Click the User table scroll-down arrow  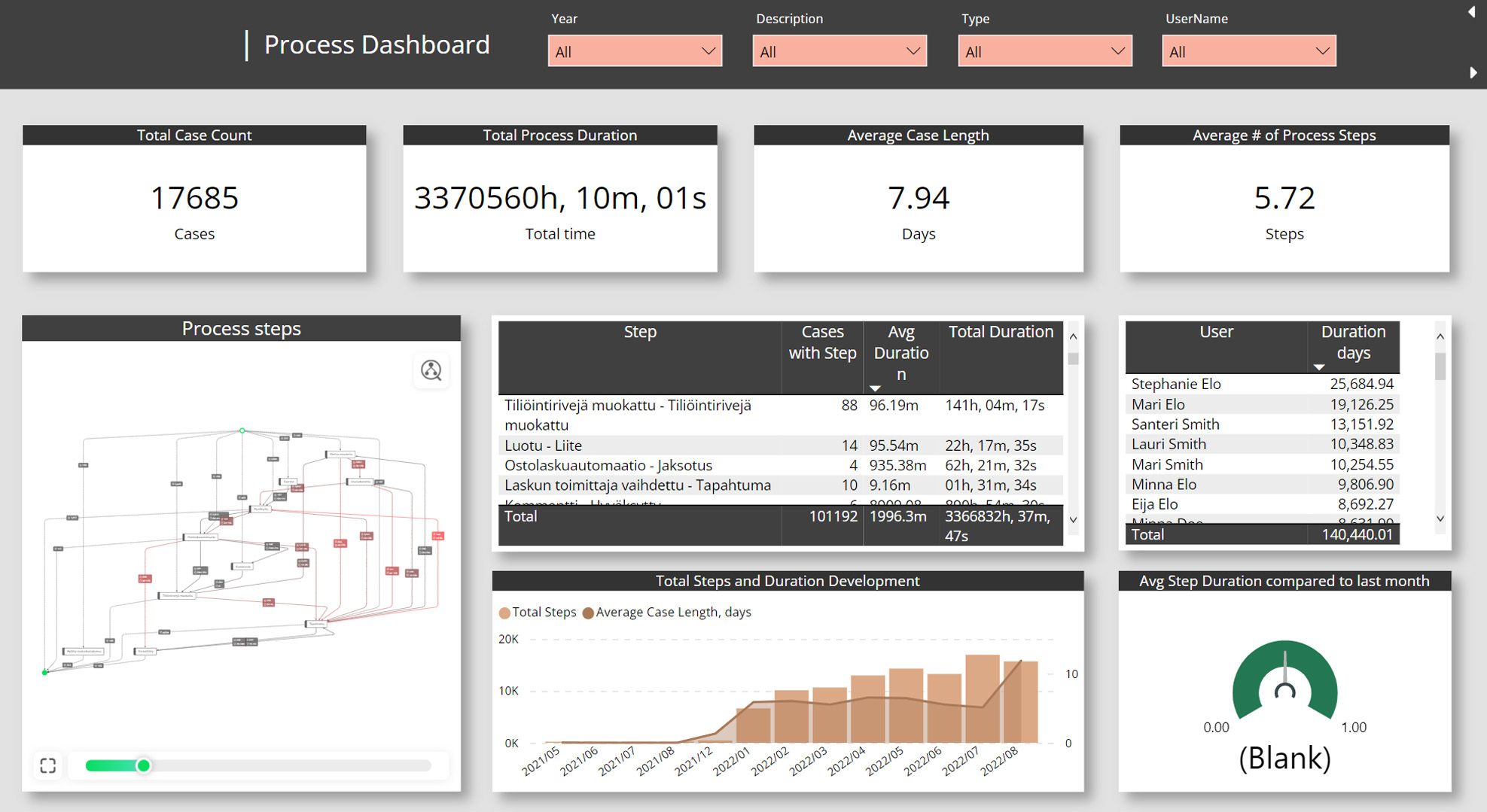coord(1440,519)
